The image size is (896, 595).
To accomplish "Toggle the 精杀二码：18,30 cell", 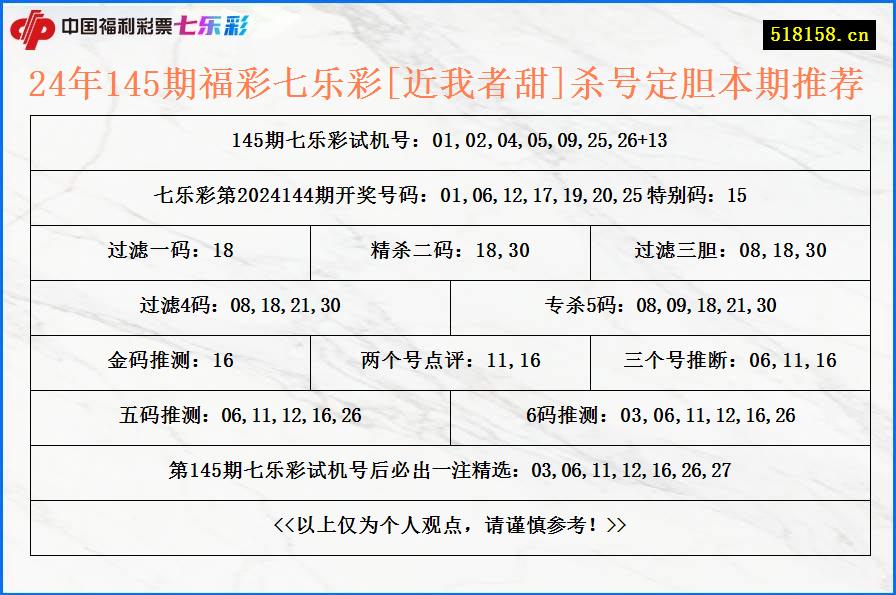I will tap(448, 252).
